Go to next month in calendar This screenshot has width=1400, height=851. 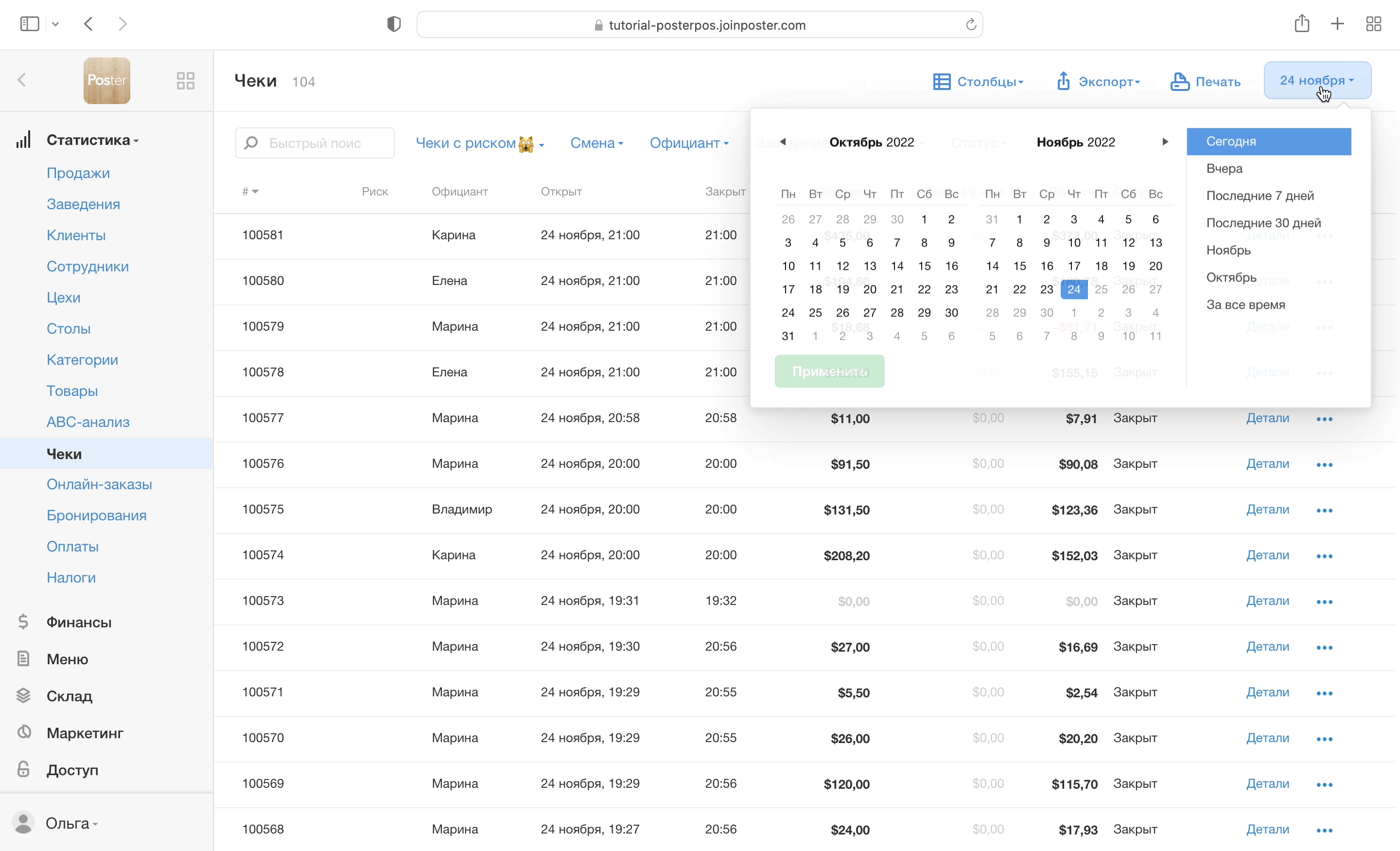(x=1165, y=142)
